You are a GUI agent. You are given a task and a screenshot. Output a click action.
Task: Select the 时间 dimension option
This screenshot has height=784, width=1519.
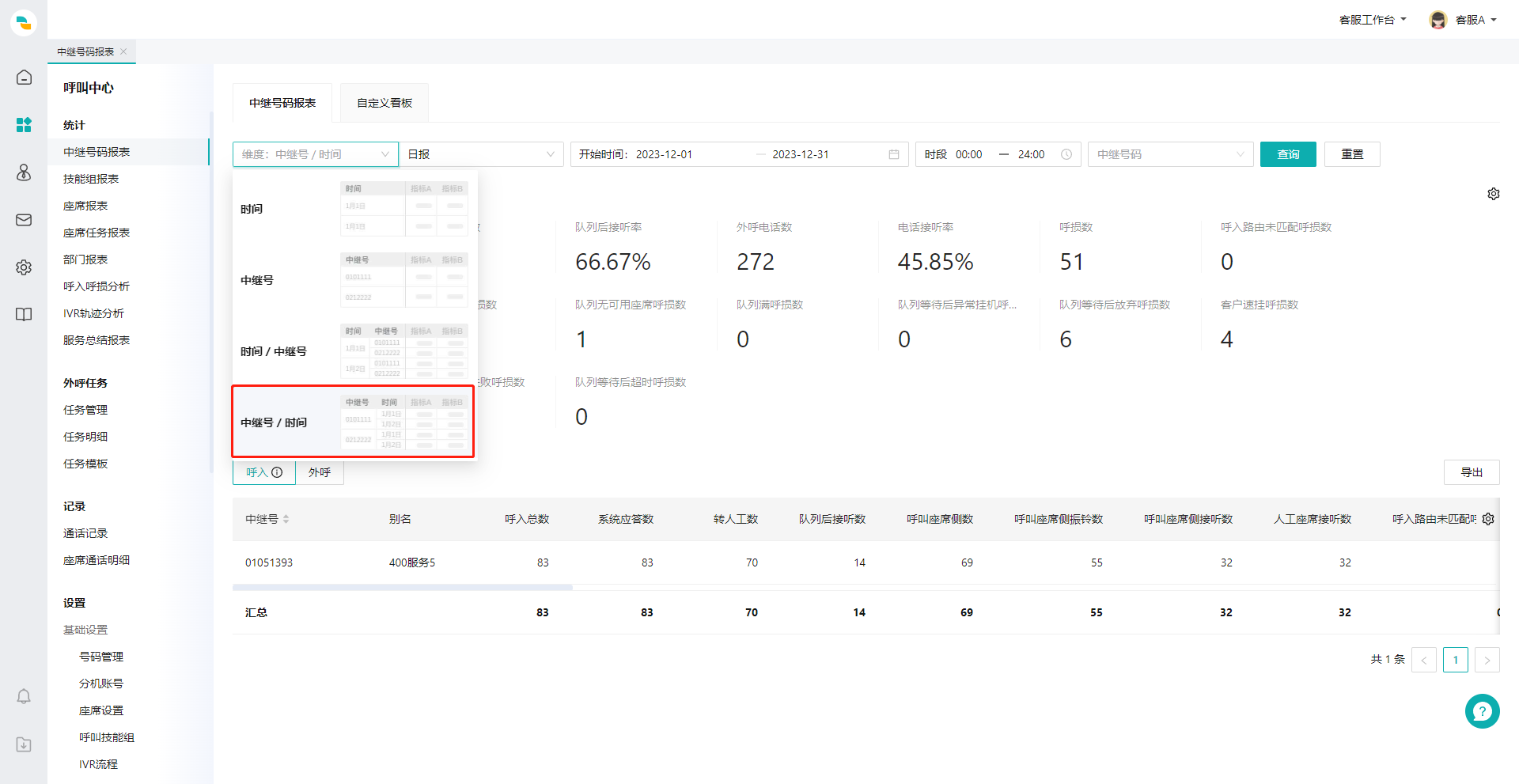[354, 209]
